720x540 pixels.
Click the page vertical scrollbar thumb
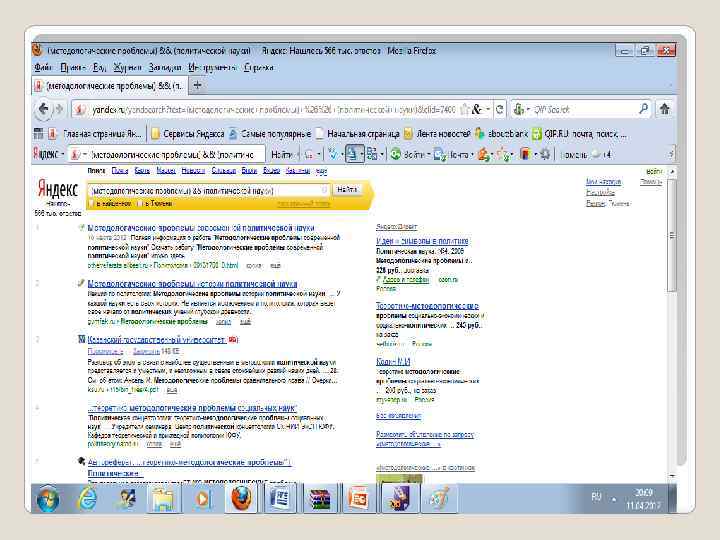tap(672, 236)
